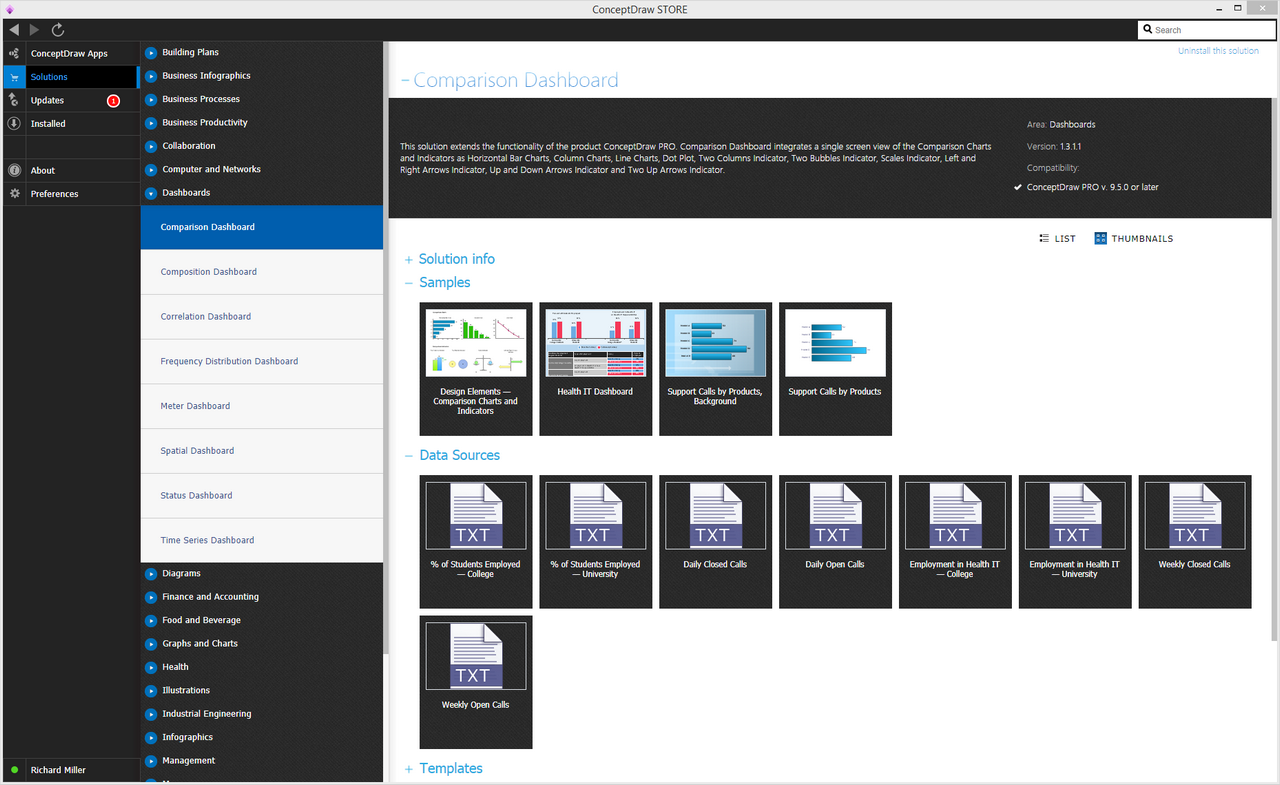Click the back navigation arrow
Image resolution: width=1280 pixels, height=785 pixels.
point(13,30)
